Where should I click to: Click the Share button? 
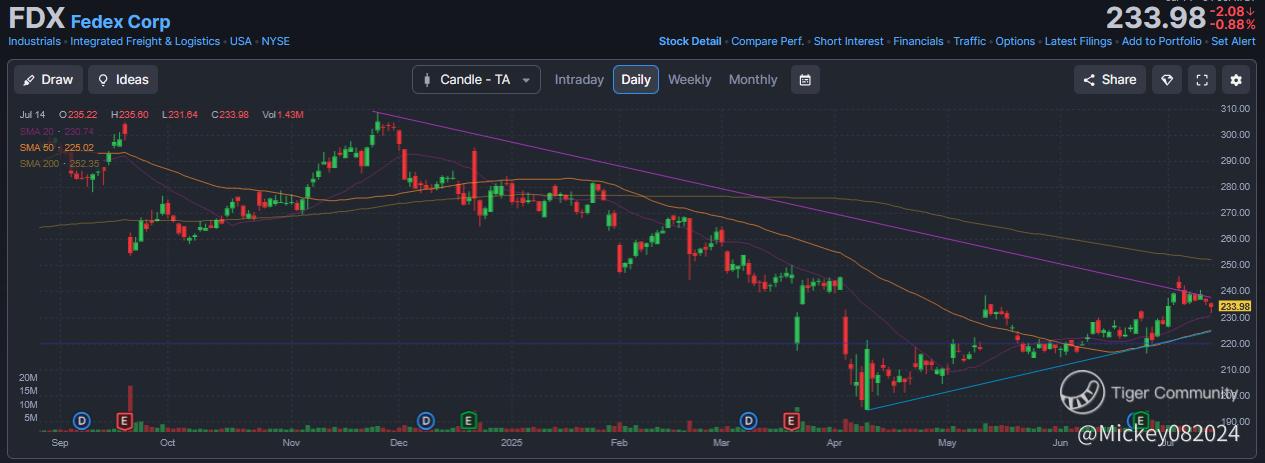(x=1110, y=80)
